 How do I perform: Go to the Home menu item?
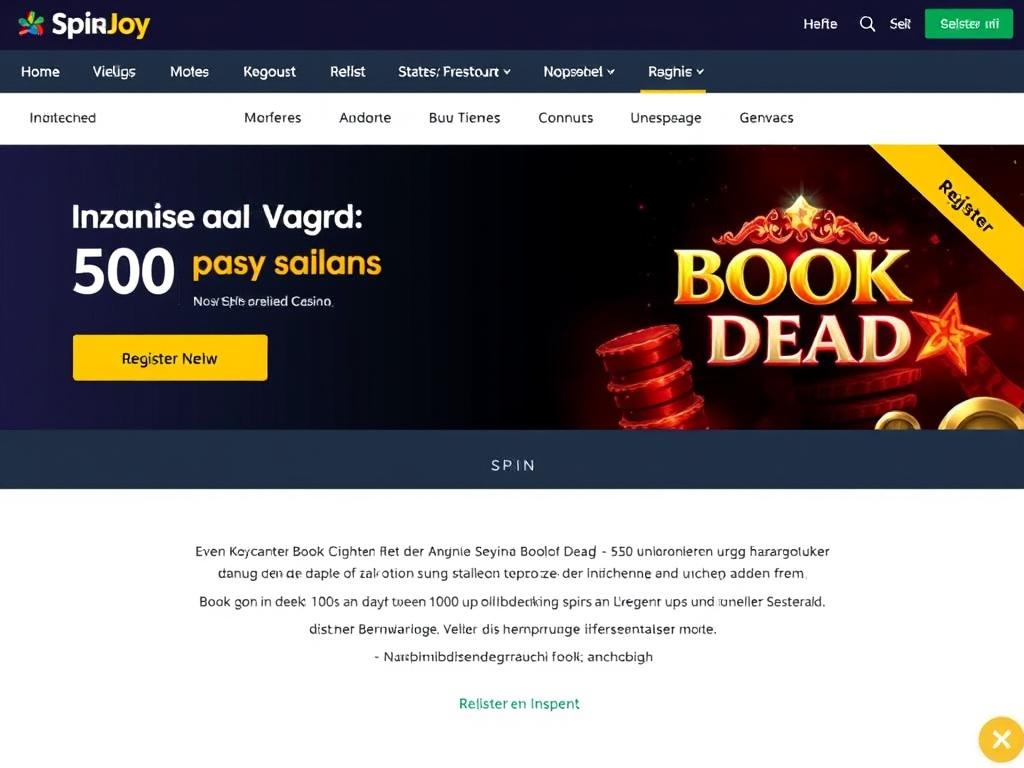40,72
